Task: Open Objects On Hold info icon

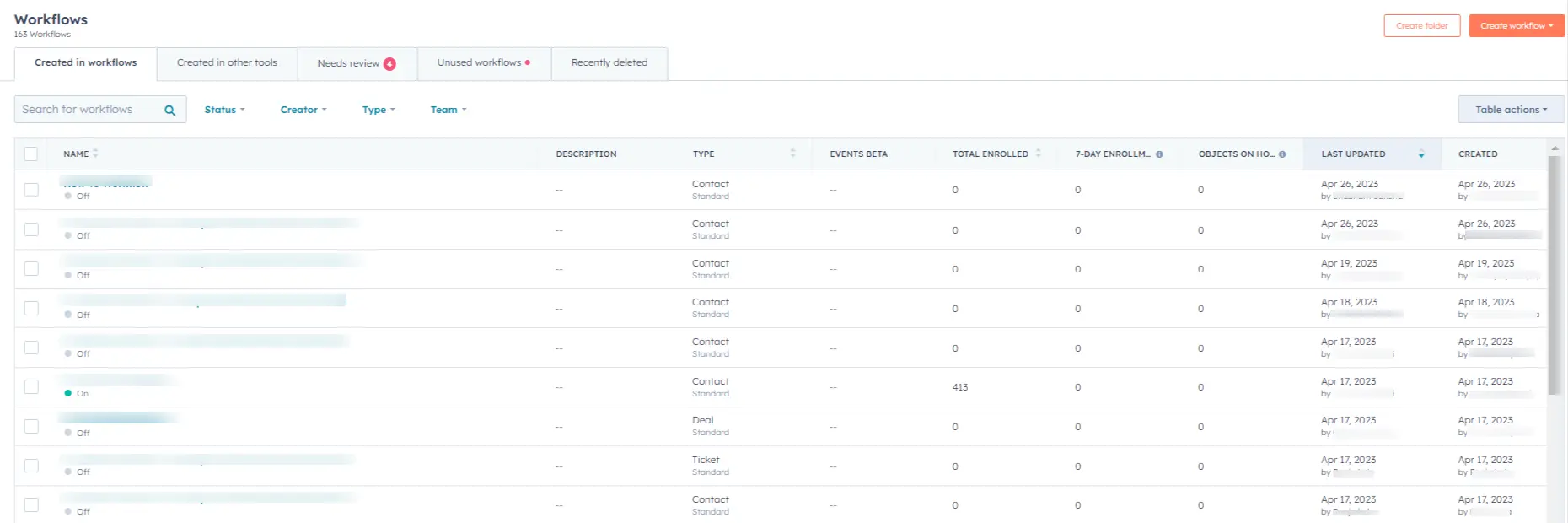Action: 1282,154
